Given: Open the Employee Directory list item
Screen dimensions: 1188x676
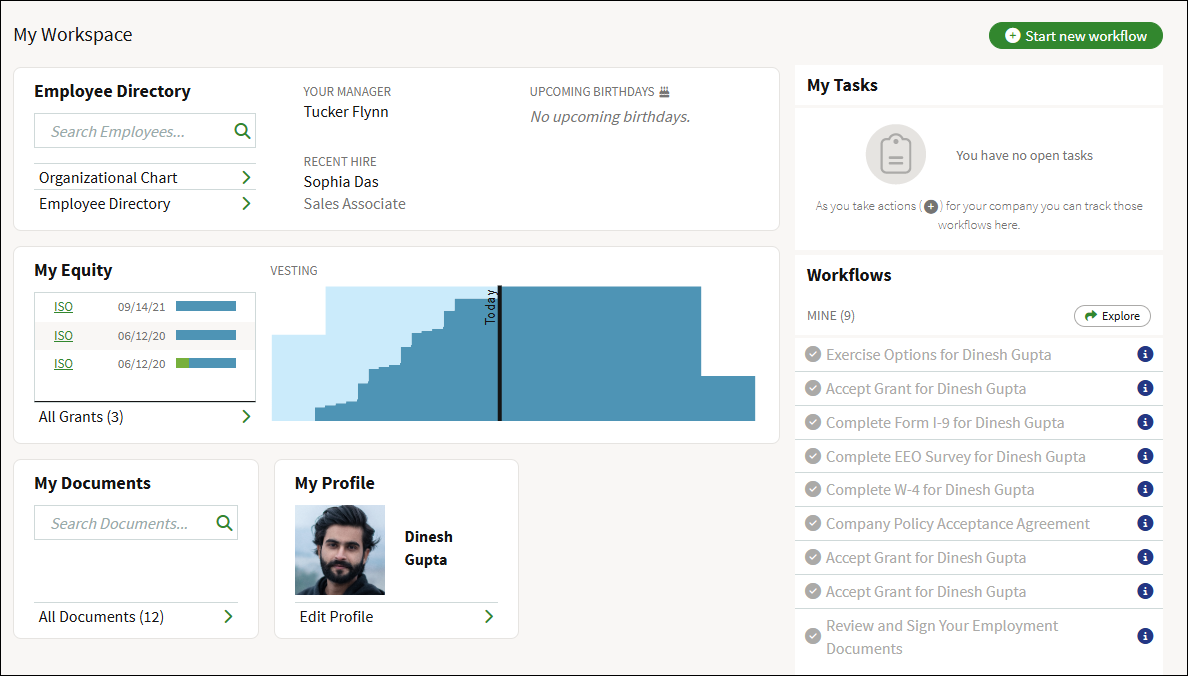Looking at the screenshot, I should pyautogui.click(x=145, y=203).
